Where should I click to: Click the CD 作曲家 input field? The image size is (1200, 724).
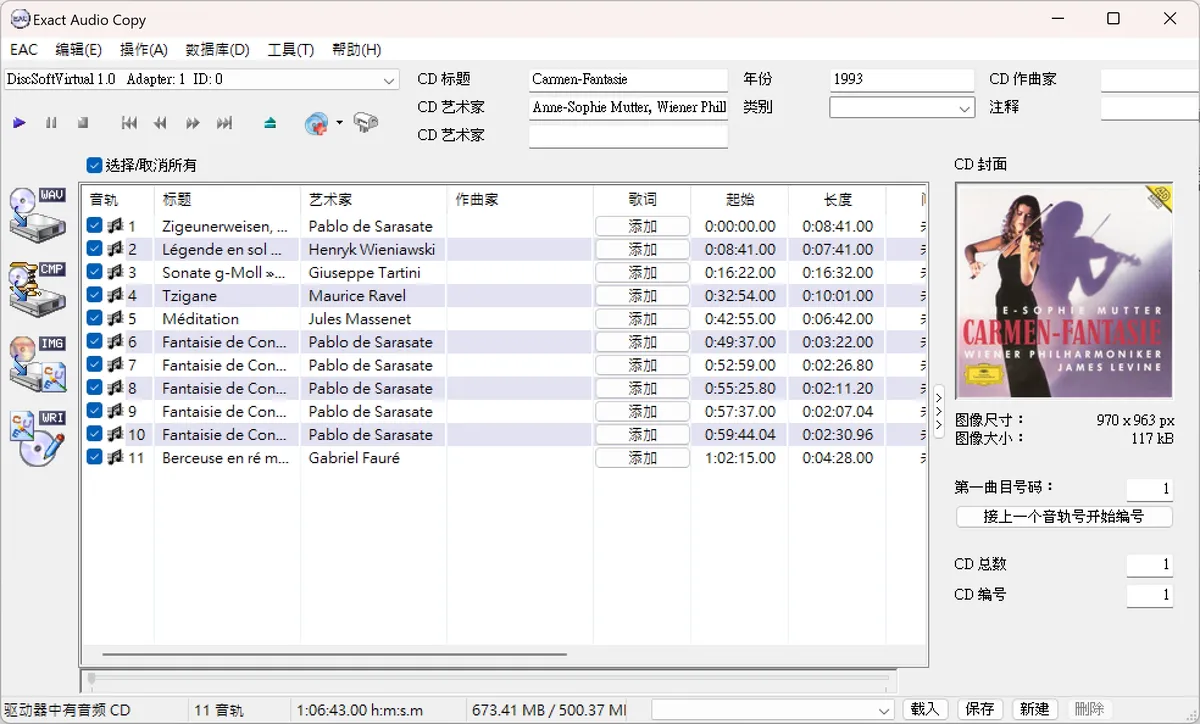1150,79
